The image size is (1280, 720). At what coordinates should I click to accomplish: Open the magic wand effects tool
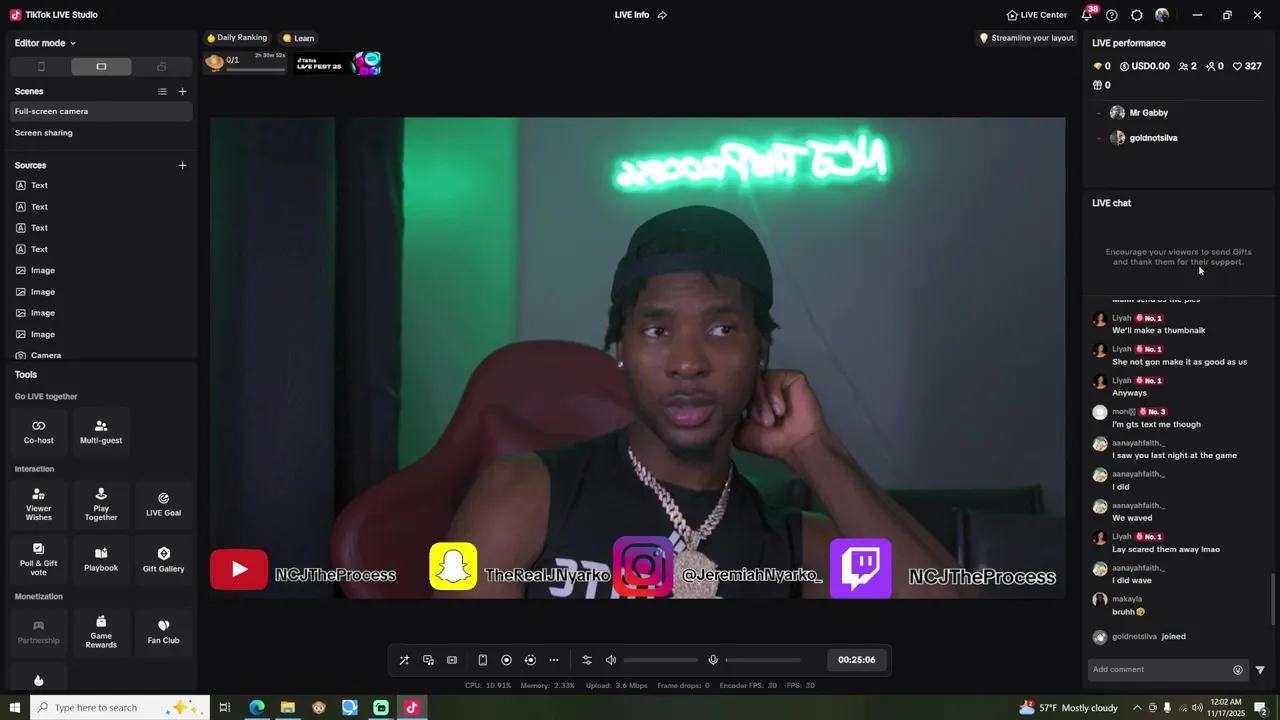tap(404, 660)
